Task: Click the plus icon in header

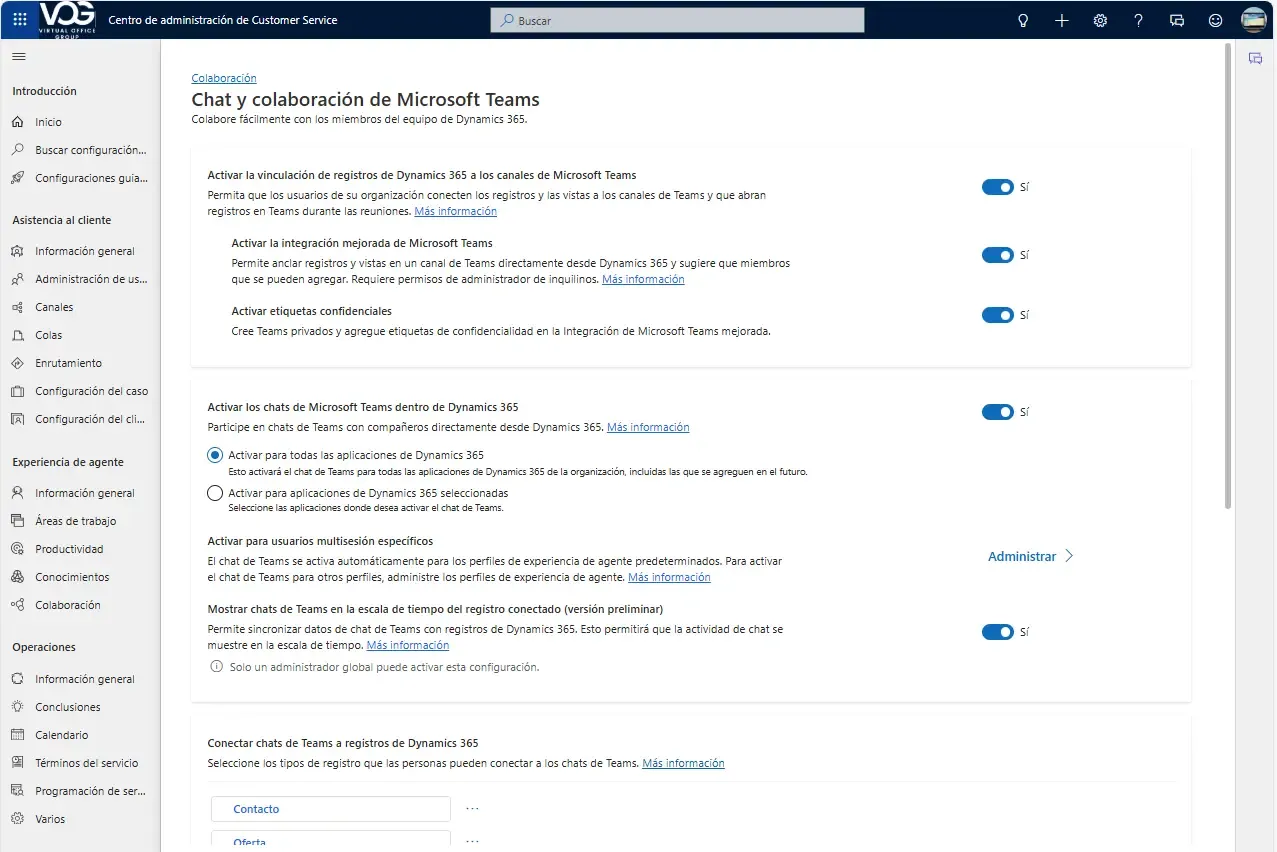Action: tap(1062, 20)
